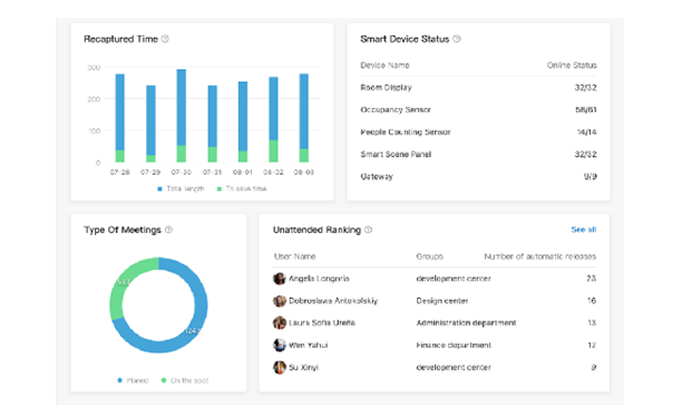Select the name Wen Yahui
This screenshot has height=420, width=700.
point(308,345)
